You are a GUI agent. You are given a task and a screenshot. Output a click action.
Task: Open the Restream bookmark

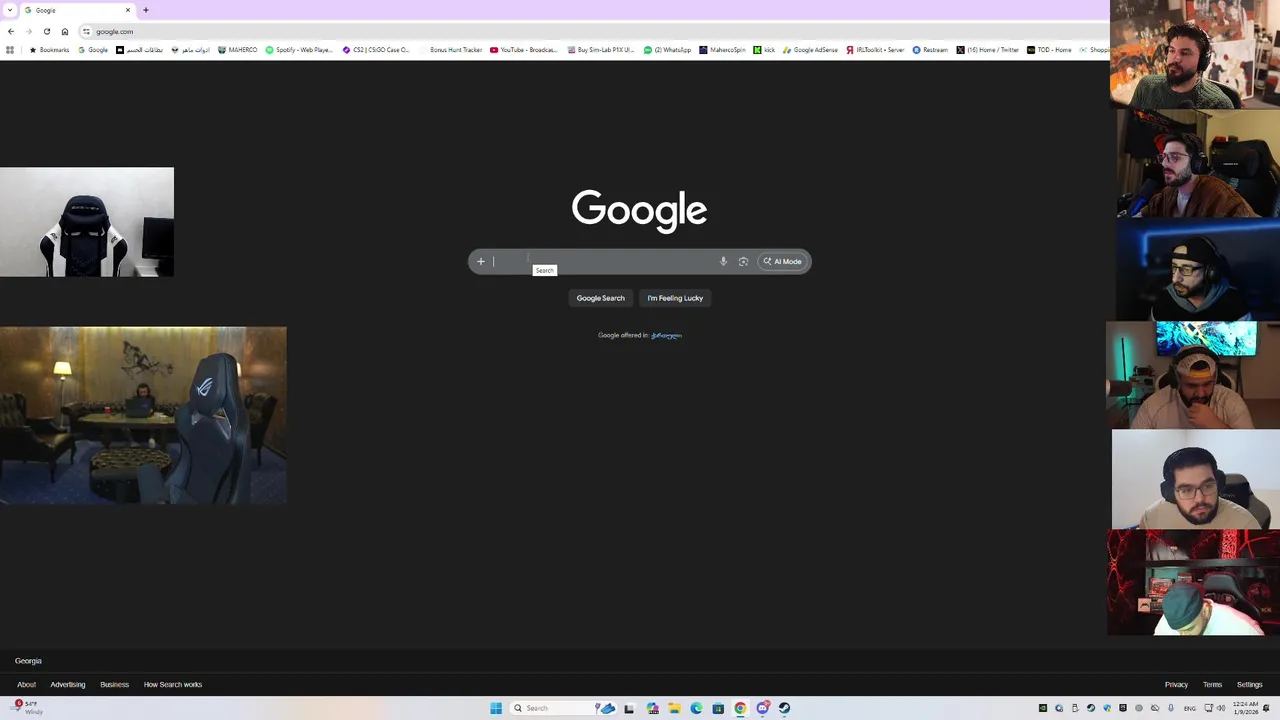point(930,50)
